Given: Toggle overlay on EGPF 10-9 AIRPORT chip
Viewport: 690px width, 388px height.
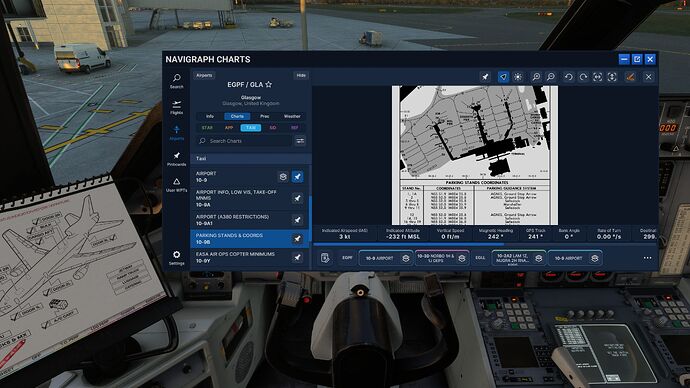Looking at the screenshot, I should [406, 258].
